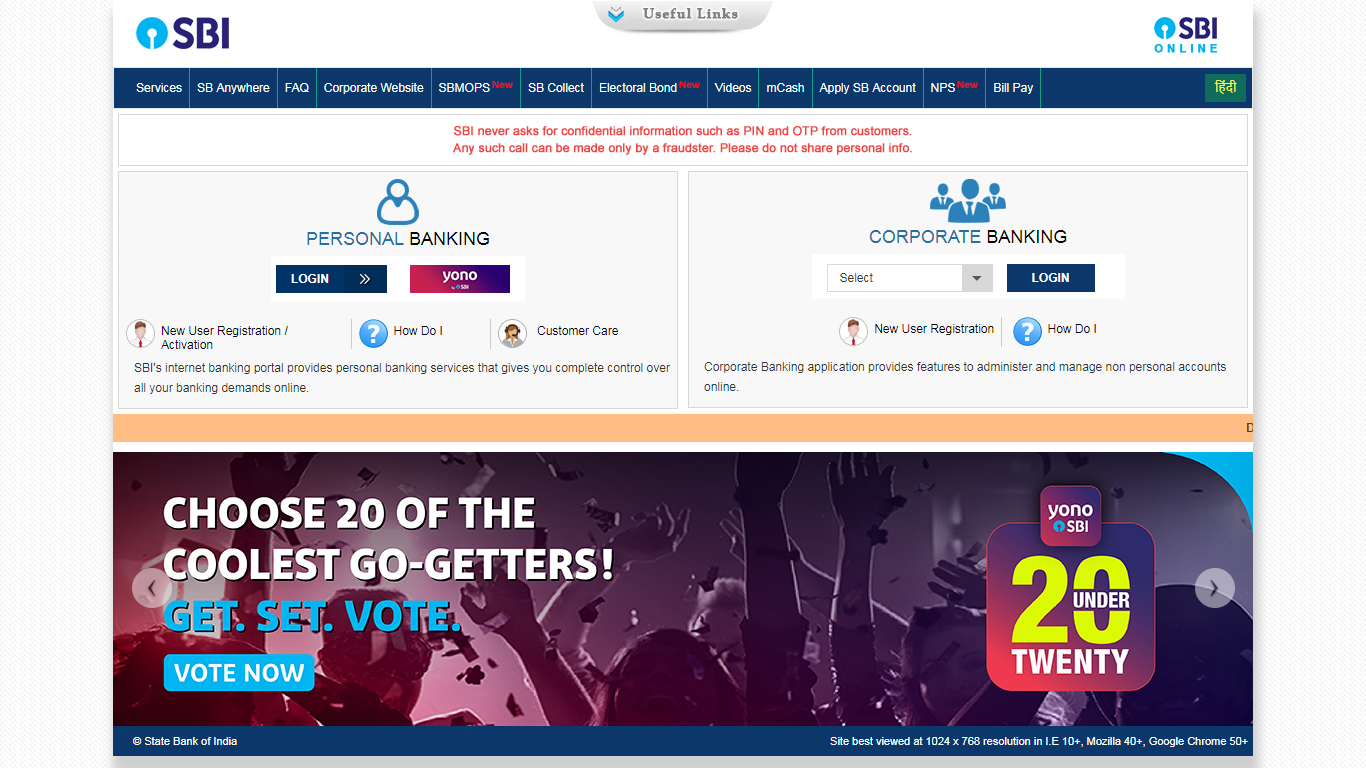Click the Personal New User Registration avatar icon
This screenshot has width=1366, height=768.
[x=140, y=333]
